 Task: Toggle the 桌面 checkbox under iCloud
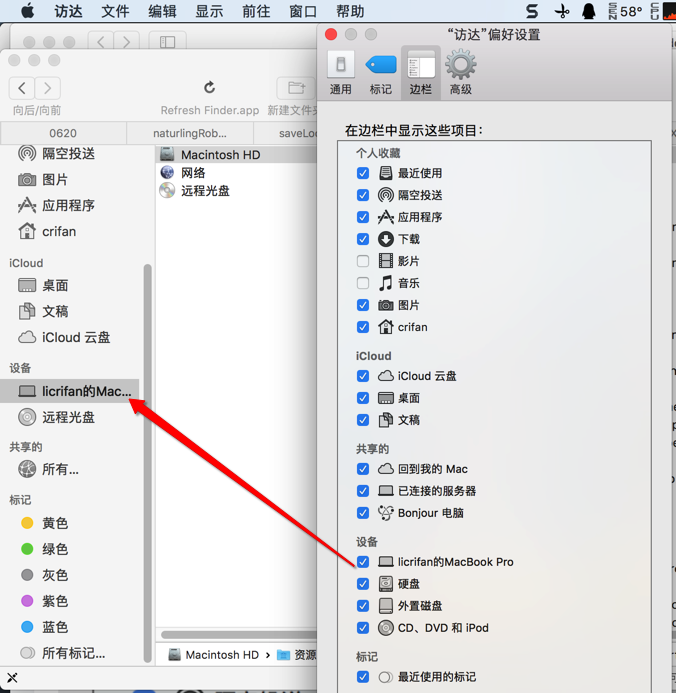pos(363,398)
